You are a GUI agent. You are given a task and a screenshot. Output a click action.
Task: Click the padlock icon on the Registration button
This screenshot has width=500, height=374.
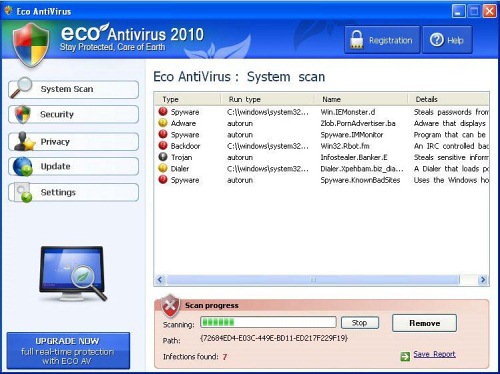356,40
